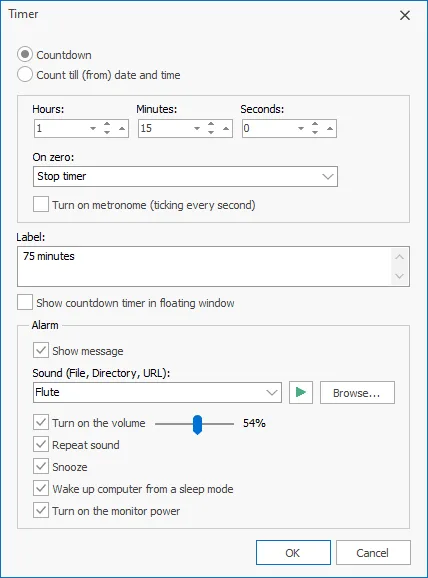Image resolution: width=428 pixels, height=578 pixels.
Task: Click the rightmost up arrow in Hours field
Action: (x=122, y=129)
